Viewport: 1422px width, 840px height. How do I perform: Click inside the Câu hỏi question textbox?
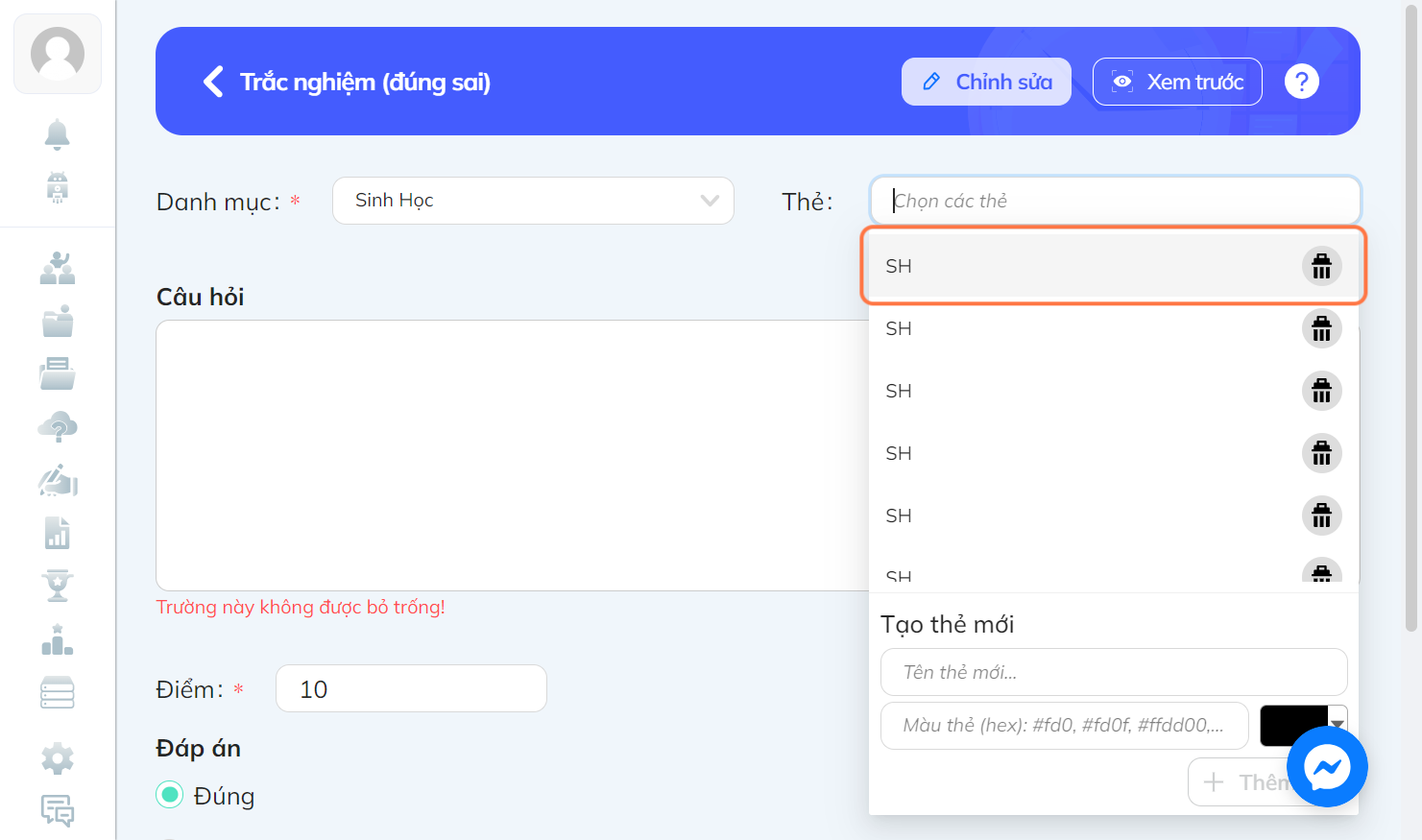click(x=512, y=455)
